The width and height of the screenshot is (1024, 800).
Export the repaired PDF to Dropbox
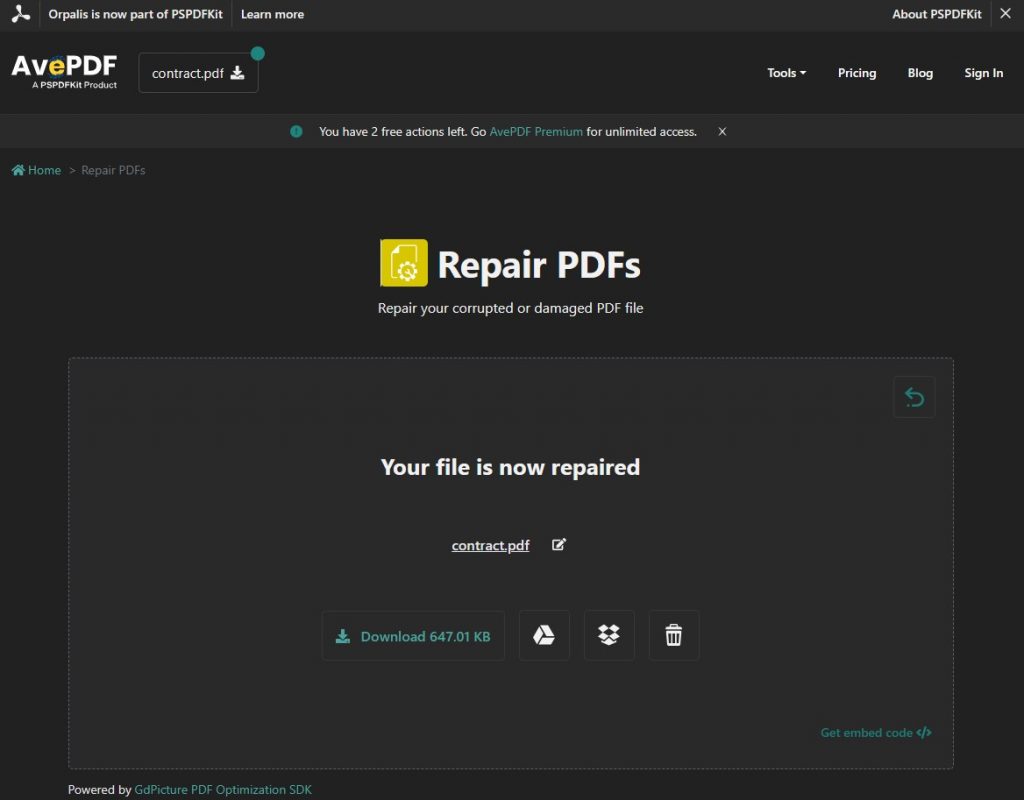tap(609, 635)
